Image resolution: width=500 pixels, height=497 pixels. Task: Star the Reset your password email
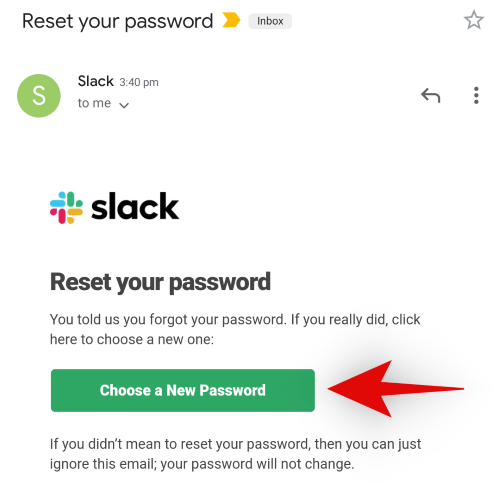click(474, 20)
